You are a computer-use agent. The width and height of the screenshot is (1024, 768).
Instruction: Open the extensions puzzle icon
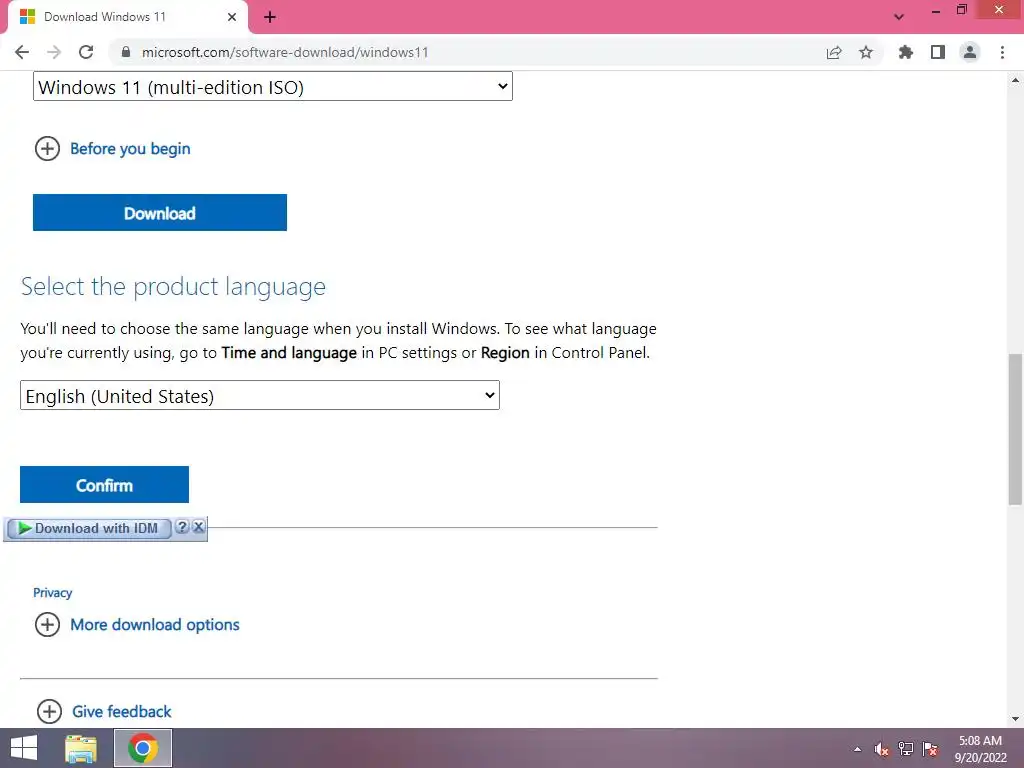point(906,52)
